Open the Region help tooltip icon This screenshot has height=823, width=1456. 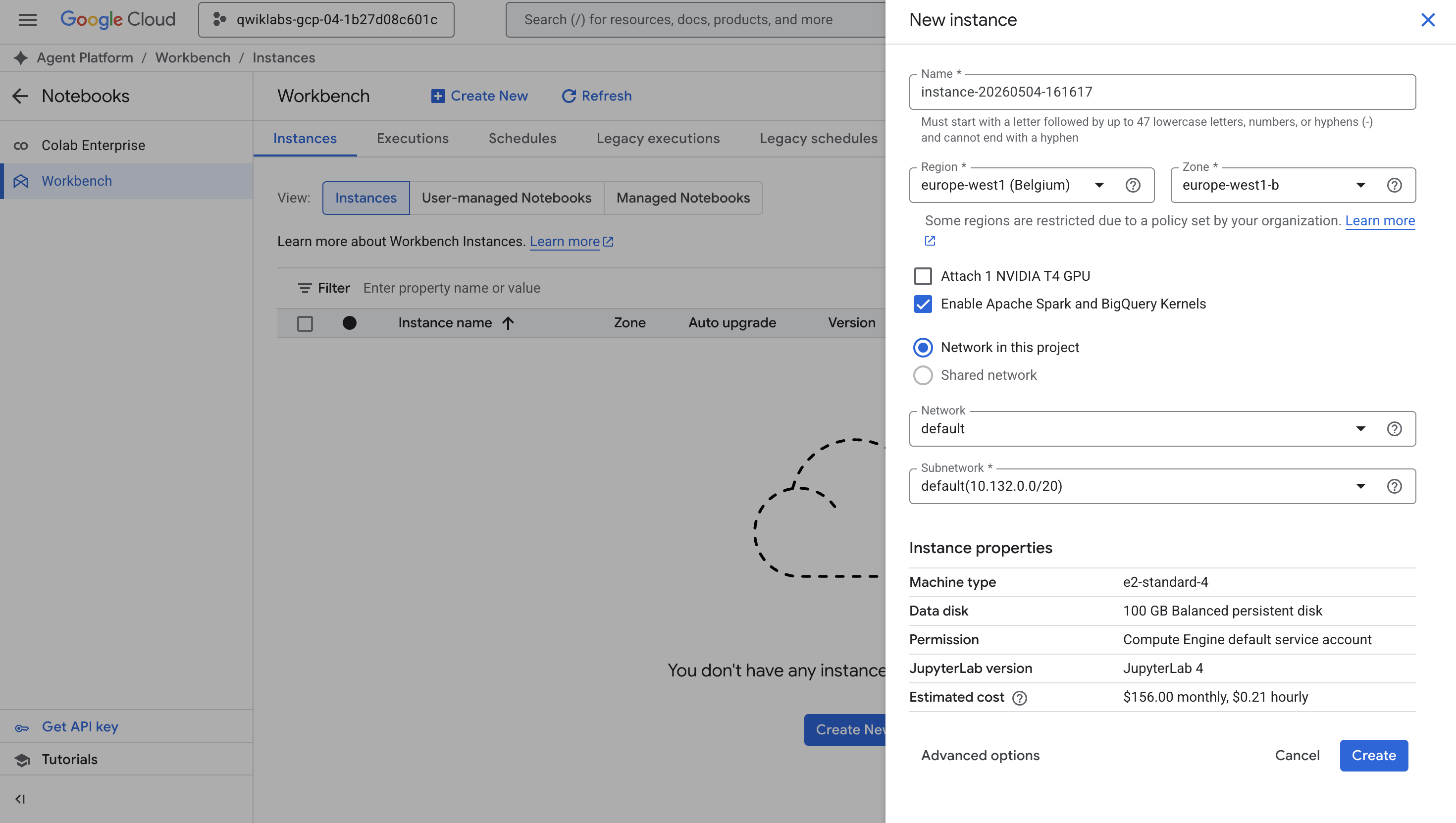coord(1133,185)
